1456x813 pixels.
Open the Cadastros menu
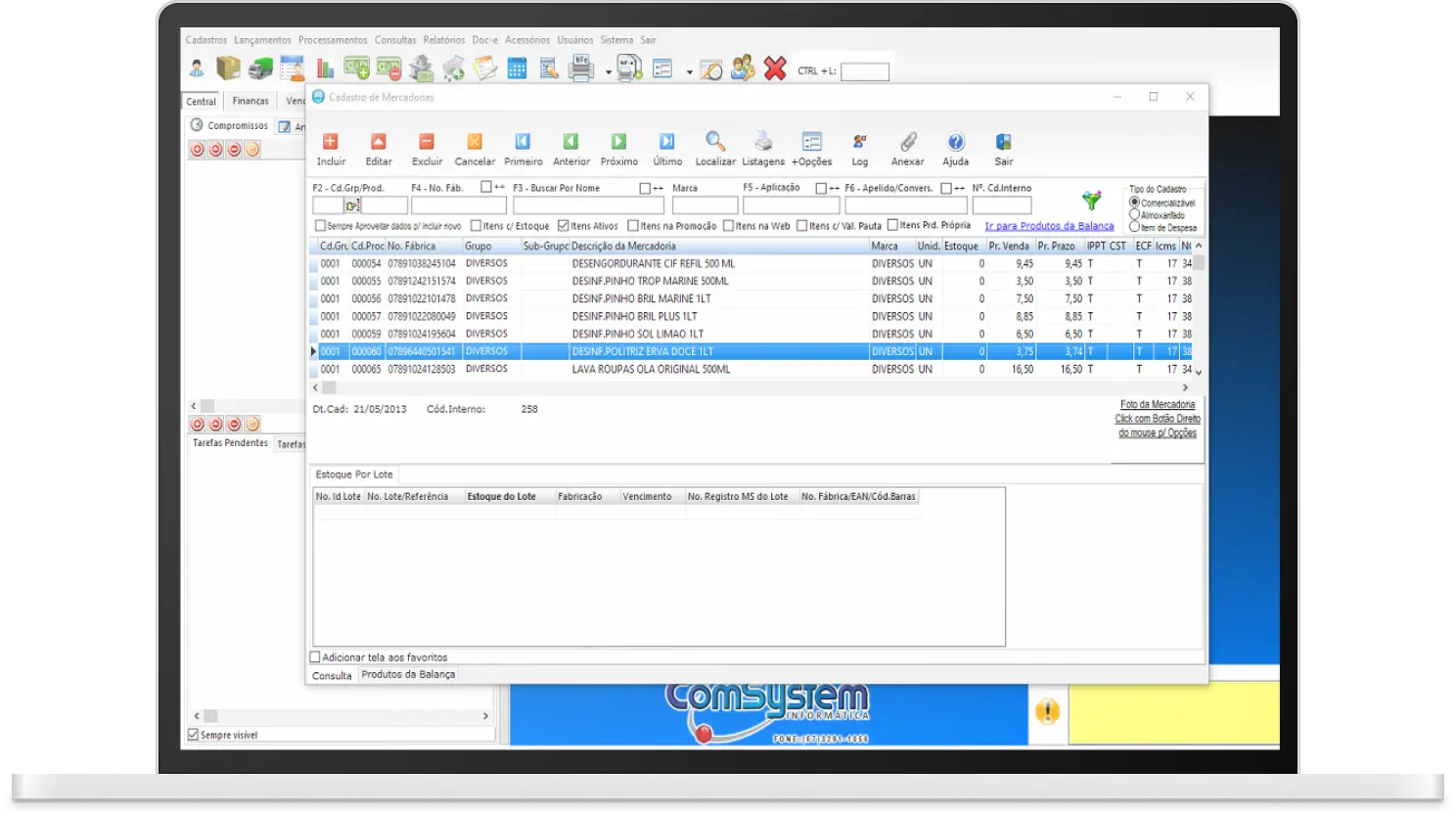(x=205, y=40)
